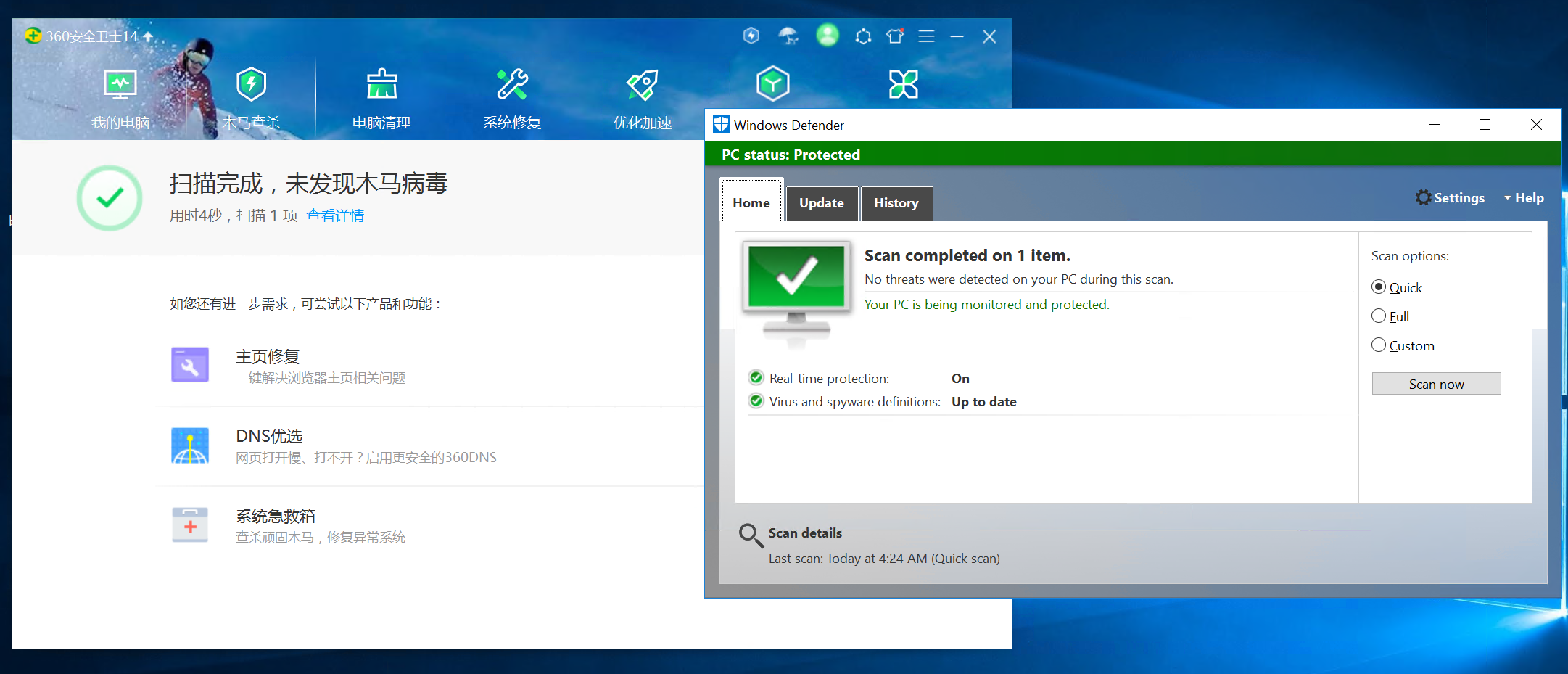Click the four-leaf apps icon in 360 toolbar

904,84
